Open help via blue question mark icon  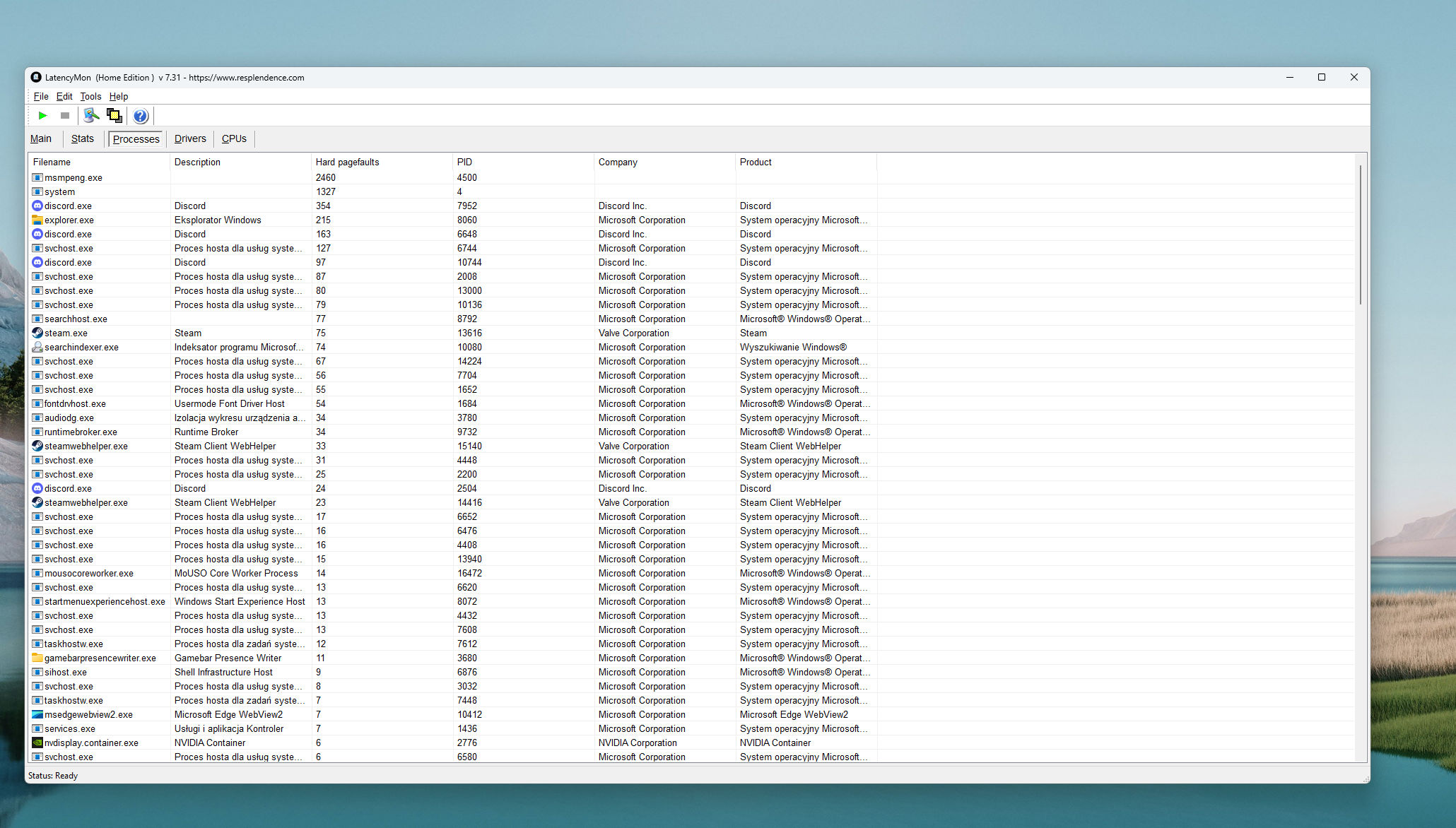point(141,116)
